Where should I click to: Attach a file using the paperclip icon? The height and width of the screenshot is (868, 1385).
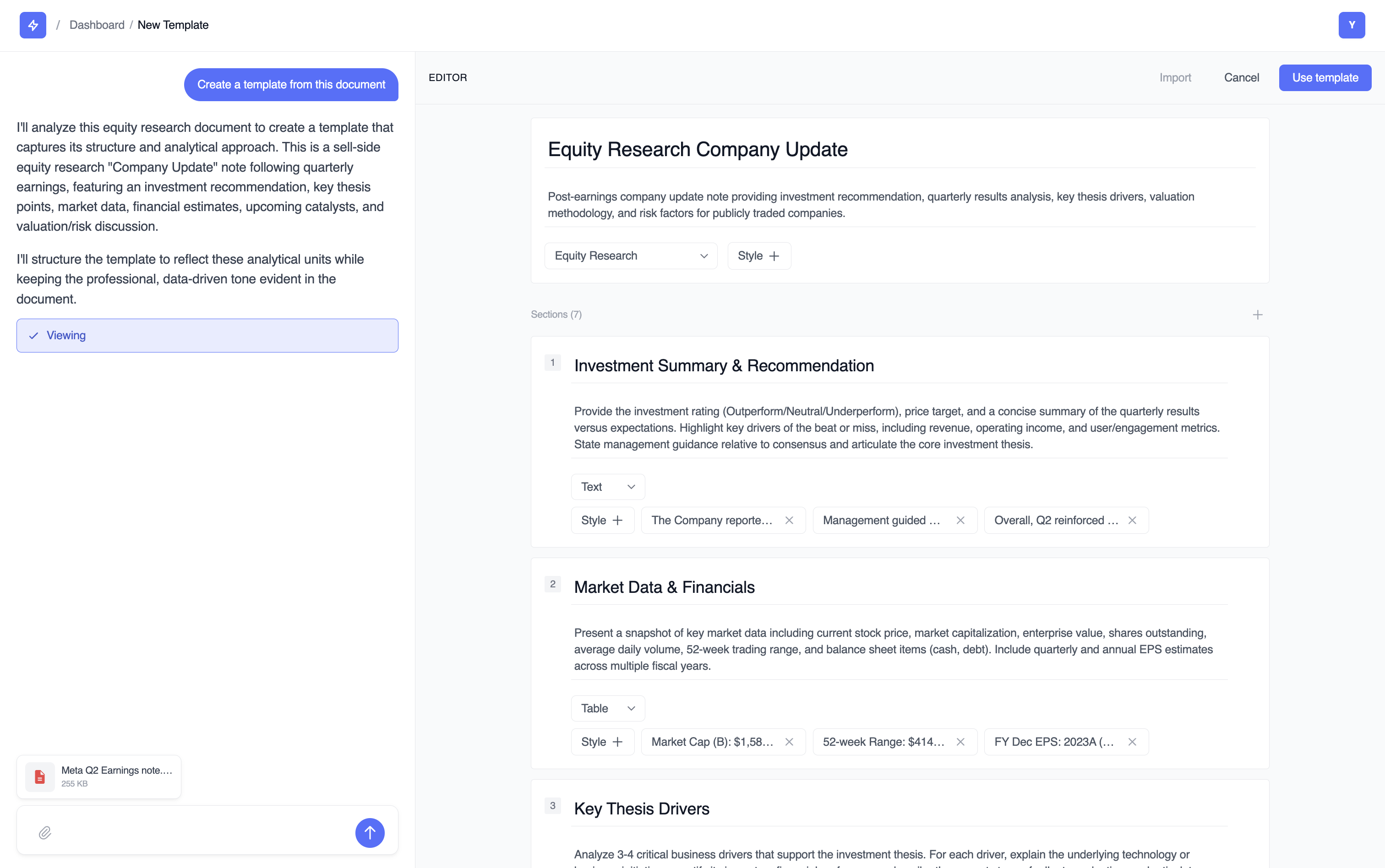[x=44, y=832]
